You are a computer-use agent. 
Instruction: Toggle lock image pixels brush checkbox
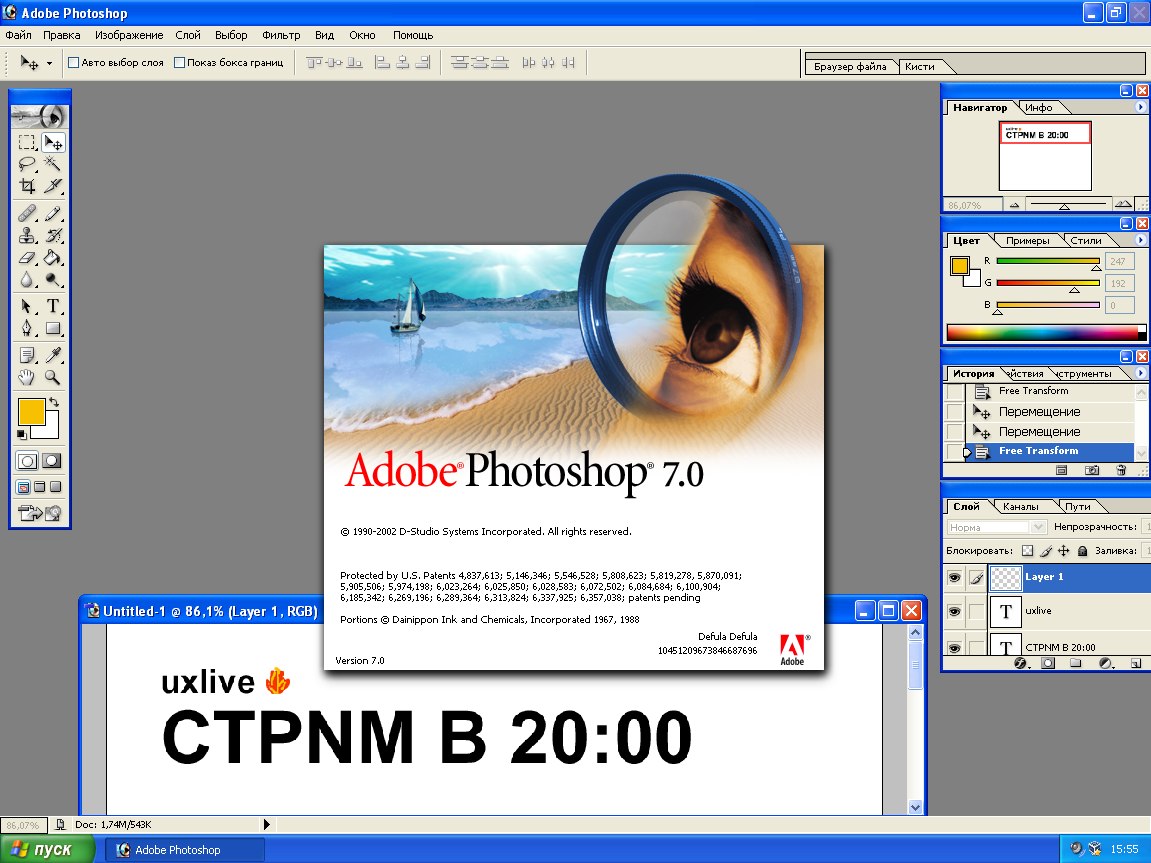coord(1046,550)
